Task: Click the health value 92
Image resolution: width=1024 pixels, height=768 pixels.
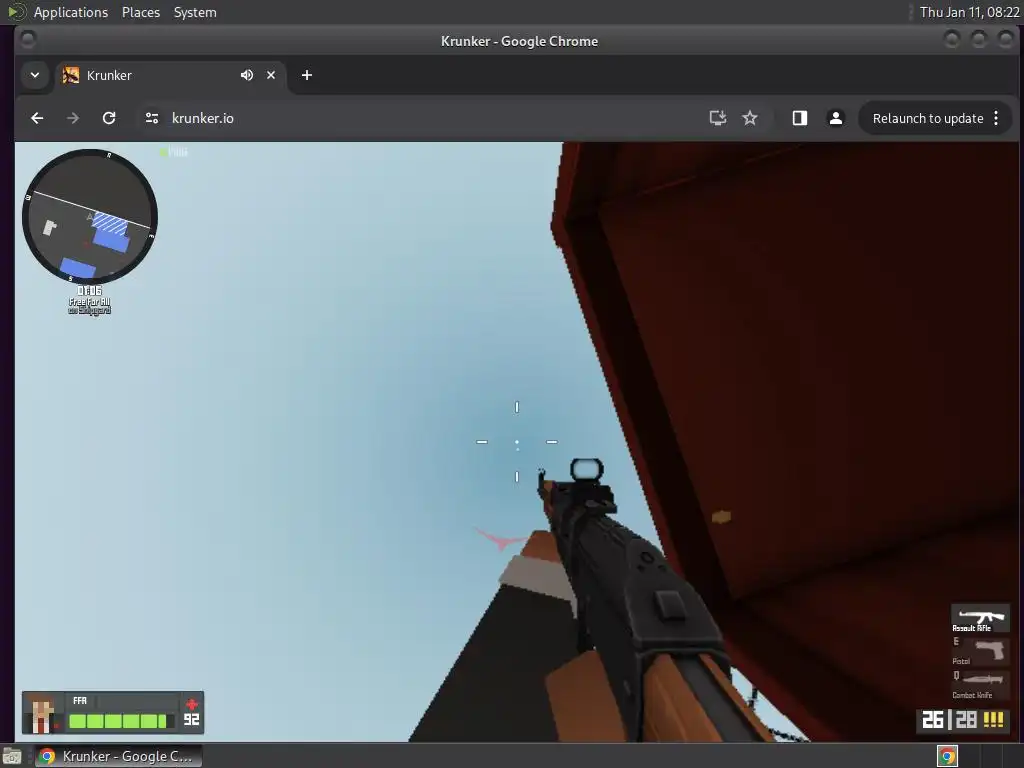Action: pos(191,720)
